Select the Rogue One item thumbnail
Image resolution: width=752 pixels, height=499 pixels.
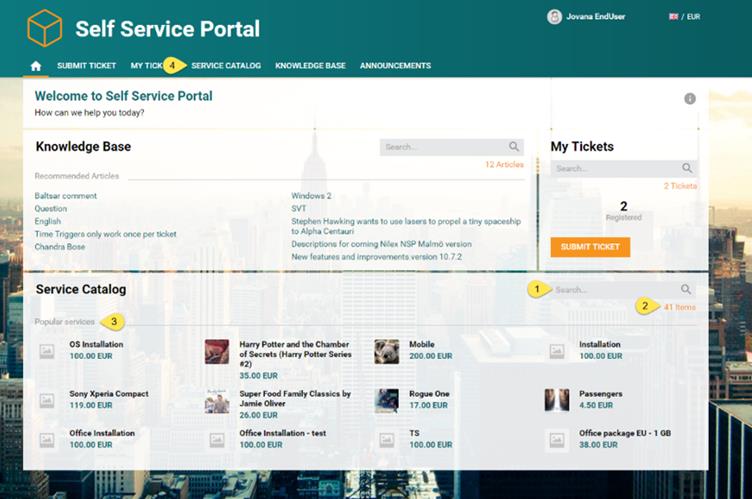pyautogui.click(x=387, y=400)
